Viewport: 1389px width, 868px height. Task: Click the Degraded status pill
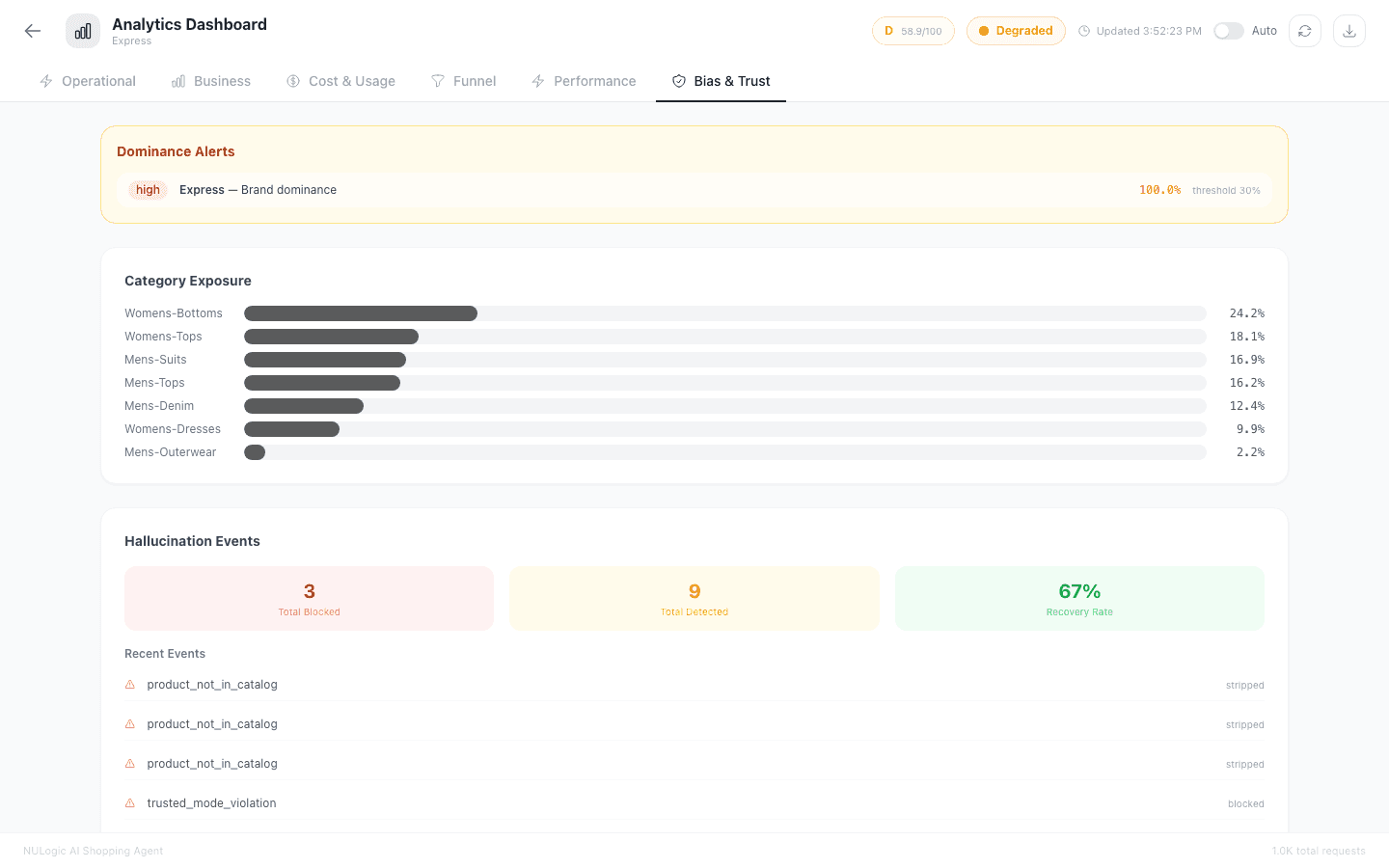pyautogui.click(x=1016, y=30)
